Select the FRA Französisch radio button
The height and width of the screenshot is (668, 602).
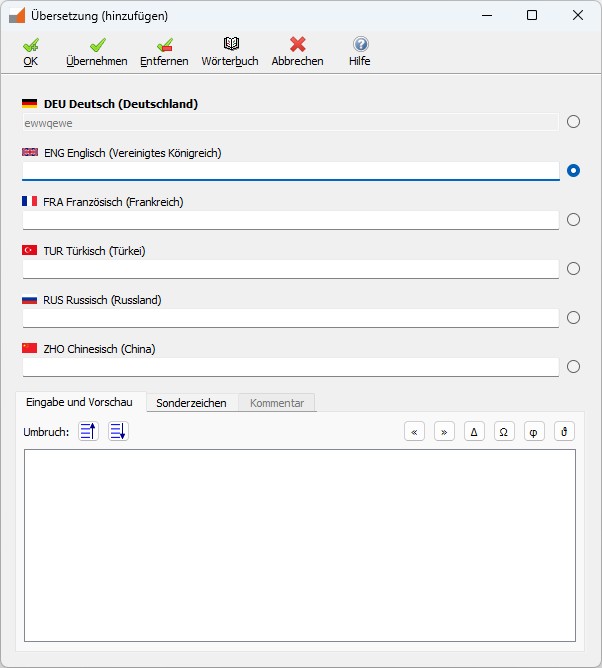(573, 220)
